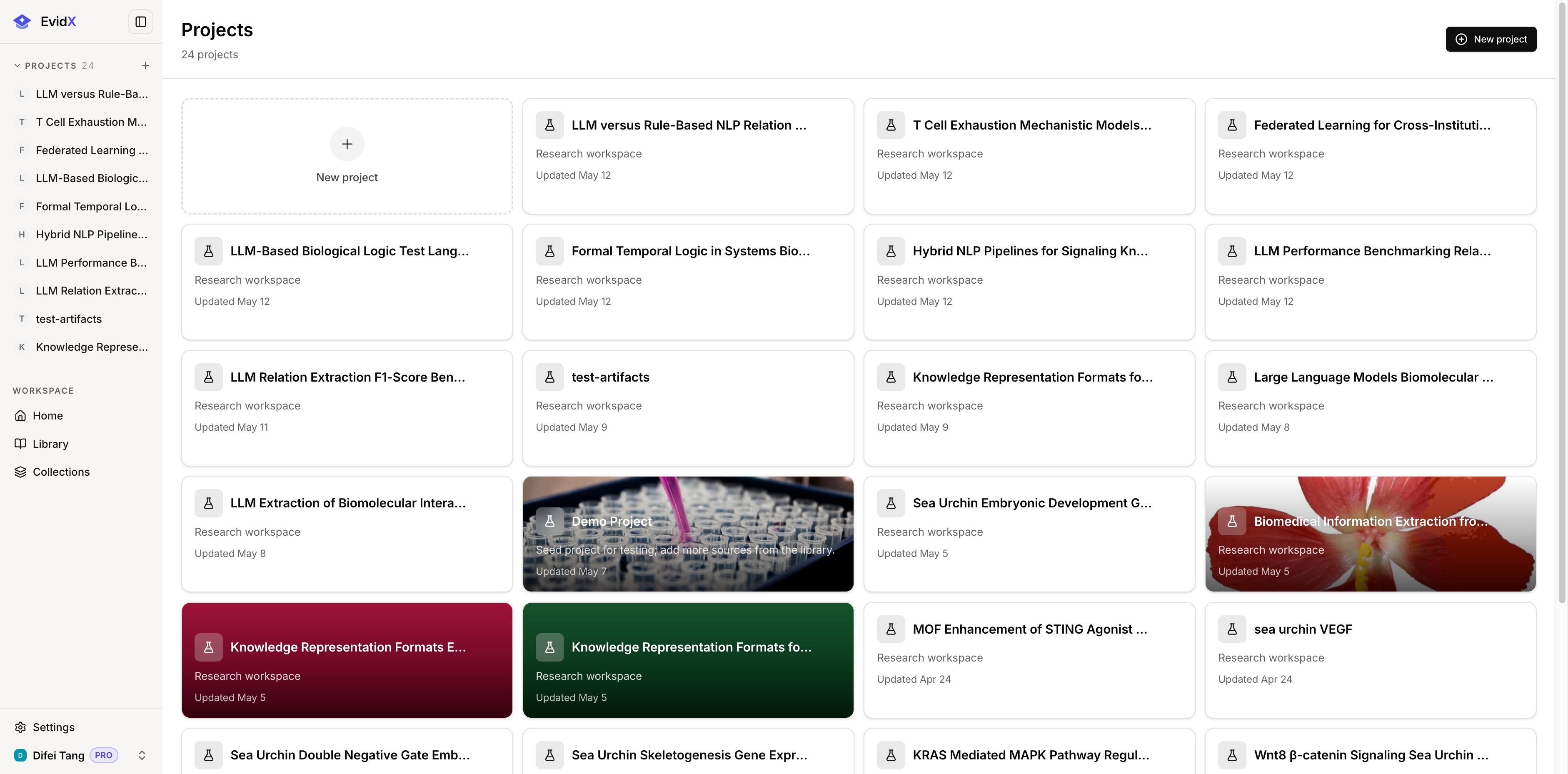Click flask icon on MOF Enhancement card
The image size is (1568, 774).
[x=891, y=629]
